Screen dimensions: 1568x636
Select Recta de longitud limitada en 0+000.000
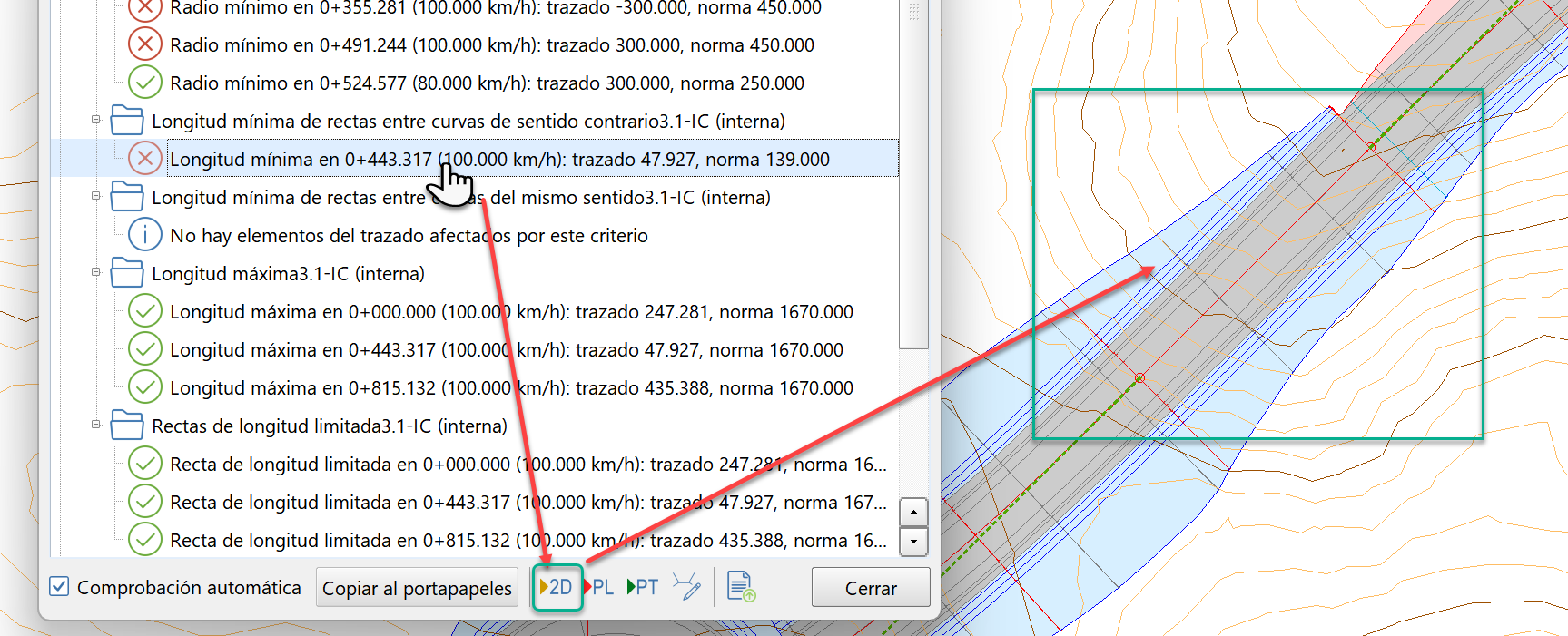(x=528, y=464)
